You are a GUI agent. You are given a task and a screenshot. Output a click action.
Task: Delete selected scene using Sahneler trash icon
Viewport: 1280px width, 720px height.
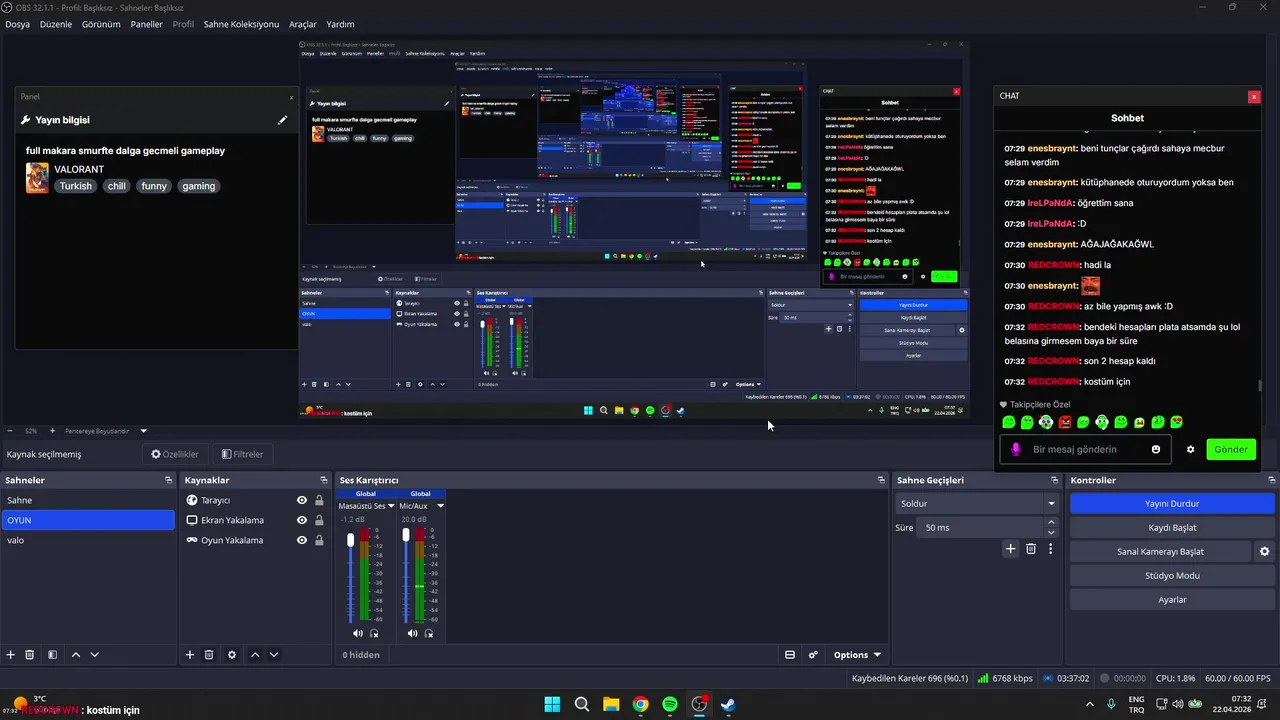[30, 655]
